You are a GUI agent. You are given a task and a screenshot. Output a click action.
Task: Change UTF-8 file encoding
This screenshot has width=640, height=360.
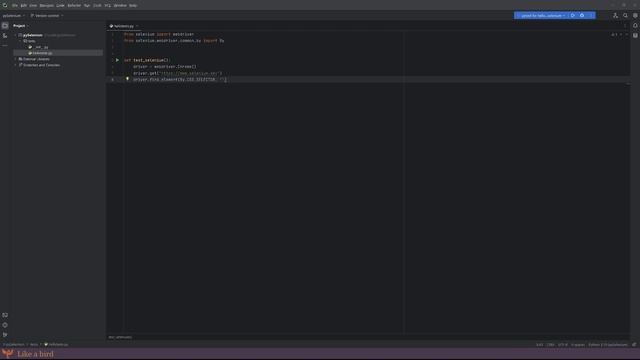pos(563,345)
